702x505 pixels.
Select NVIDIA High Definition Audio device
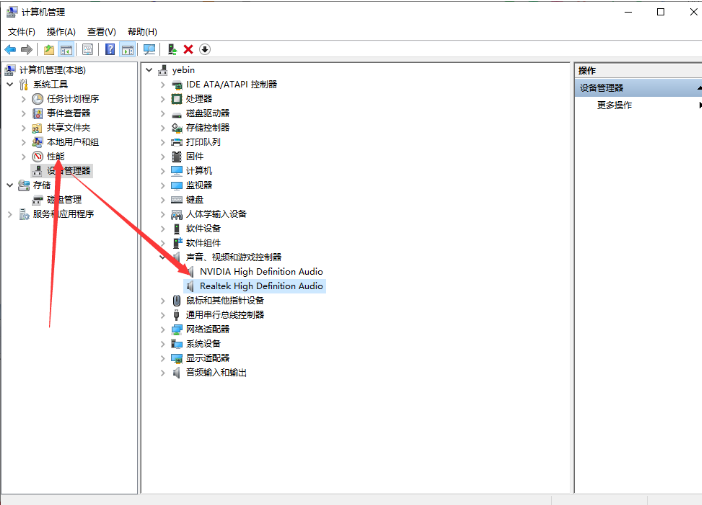pos(261,271)
